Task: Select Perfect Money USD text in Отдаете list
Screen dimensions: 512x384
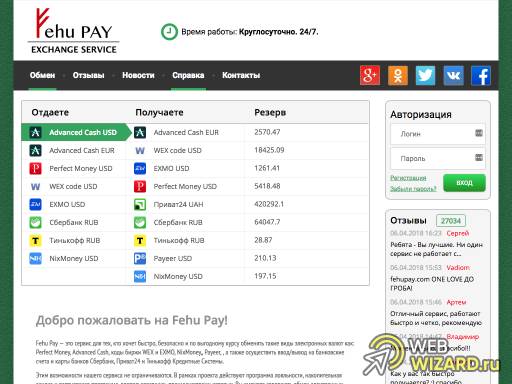Action: (x=81, y=168)
